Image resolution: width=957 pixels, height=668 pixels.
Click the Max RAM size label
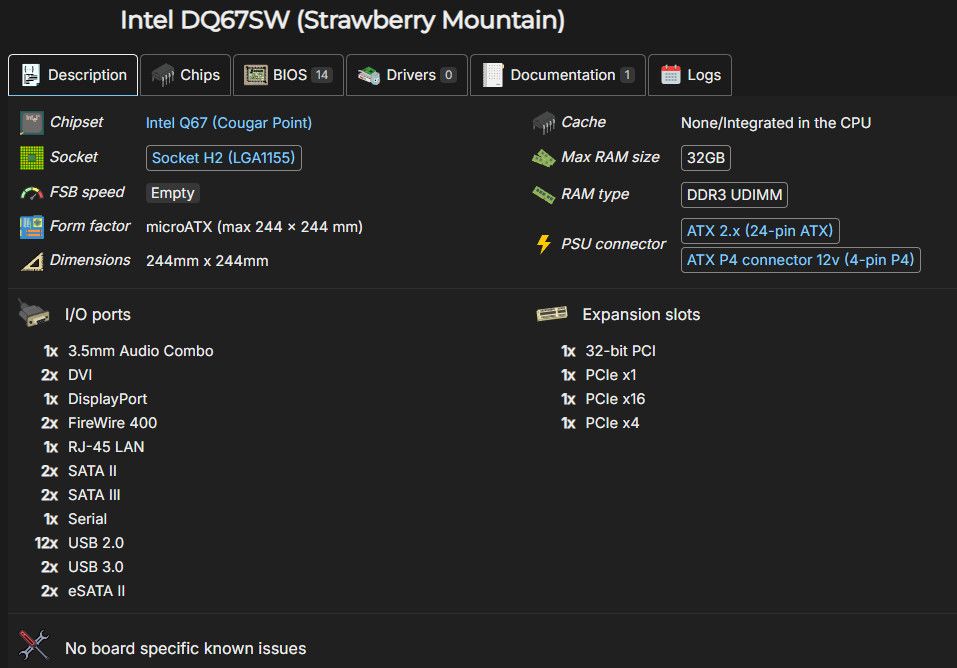(x=610, y=158)
